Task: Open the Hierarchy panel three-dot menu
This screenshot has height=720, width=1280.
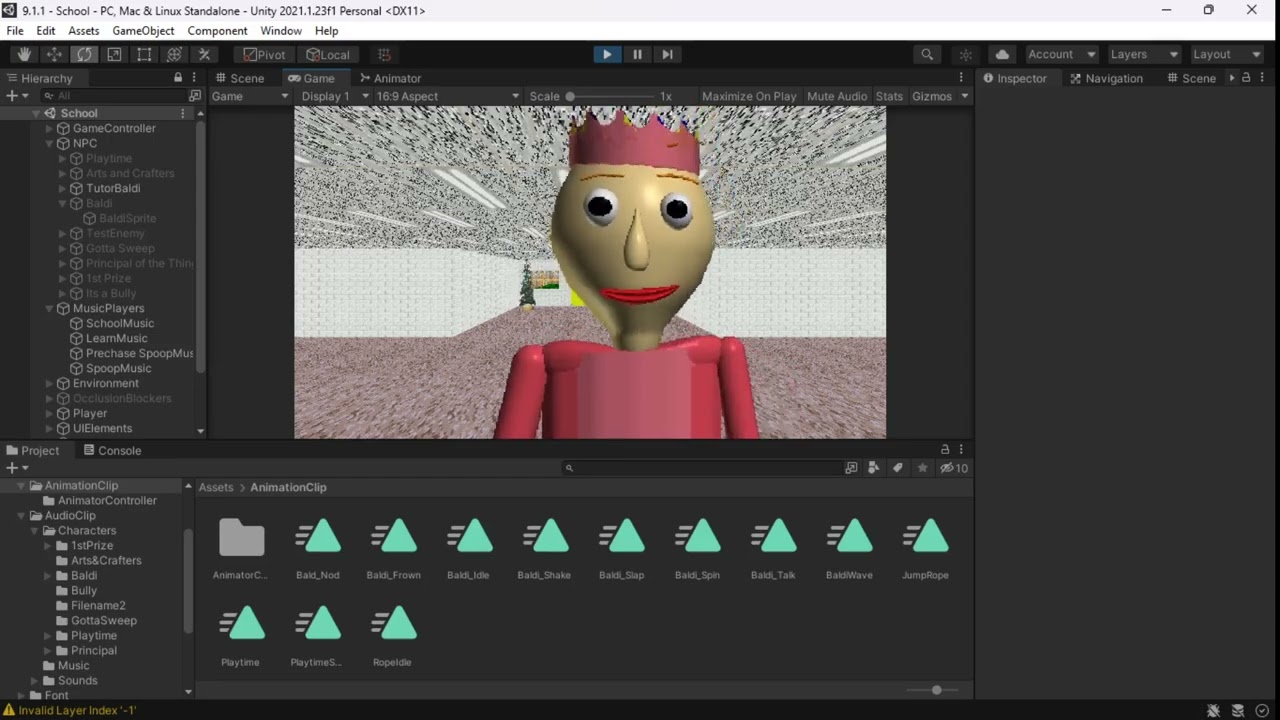Action: click(194, 78)
